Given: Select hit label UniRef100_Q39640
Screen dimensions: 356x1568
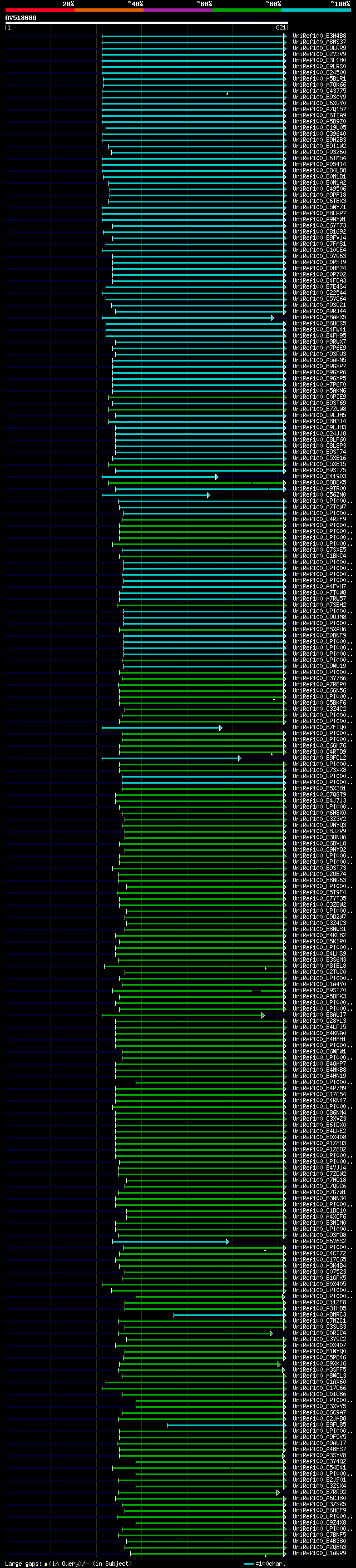Looking at the screenshot, I should pos(319,134).
